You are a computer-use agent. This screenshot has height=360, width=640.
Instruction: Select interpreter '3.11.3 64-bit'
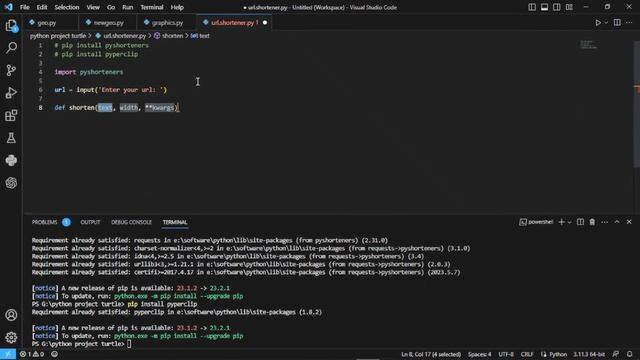(x=589, y=354)
